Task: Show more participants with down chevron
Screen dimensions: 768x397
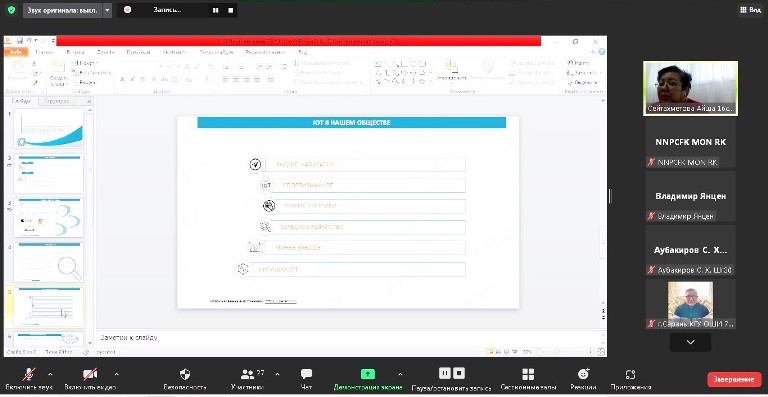Action: click(x=691, y=342)
